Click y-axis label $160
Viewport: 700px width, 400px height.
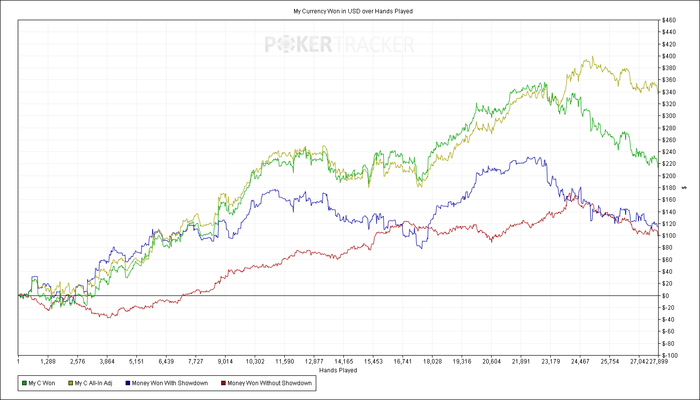point(668,200)
